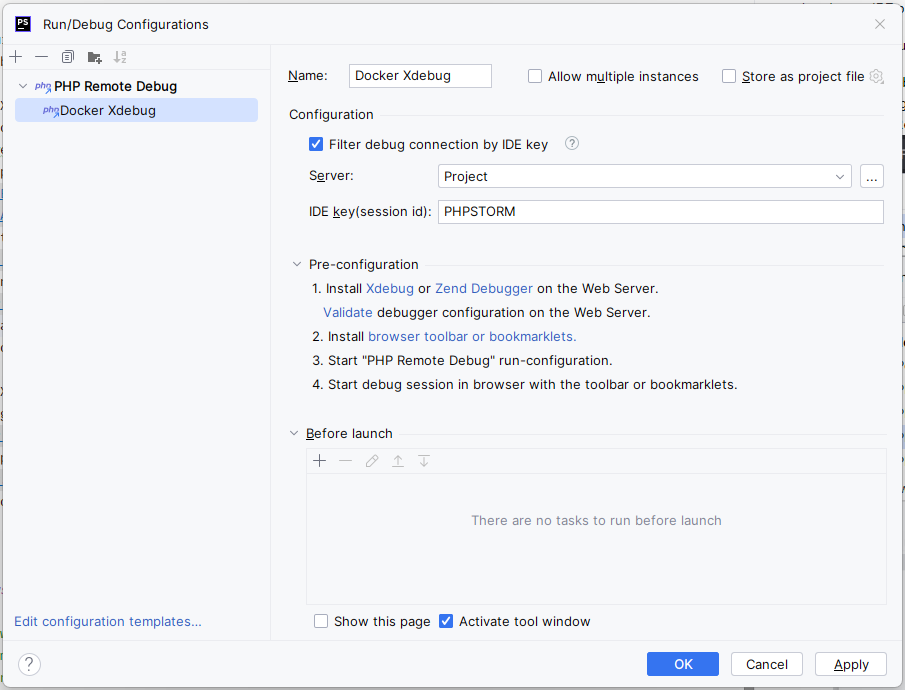Image resolution: width=905 pixels, height=690 pixels.
Task: Enable Allow multiple instances
Action: [x=535, y=76]
